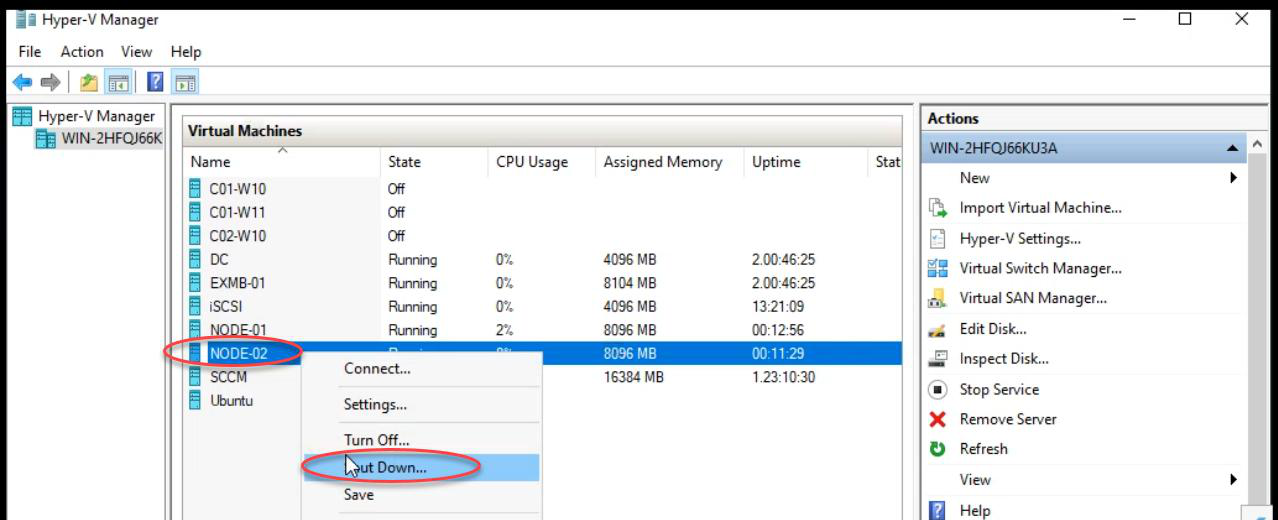Open the Inspect Disk... action
The image size is (1278, 520).
click(x=1004, y=359)
